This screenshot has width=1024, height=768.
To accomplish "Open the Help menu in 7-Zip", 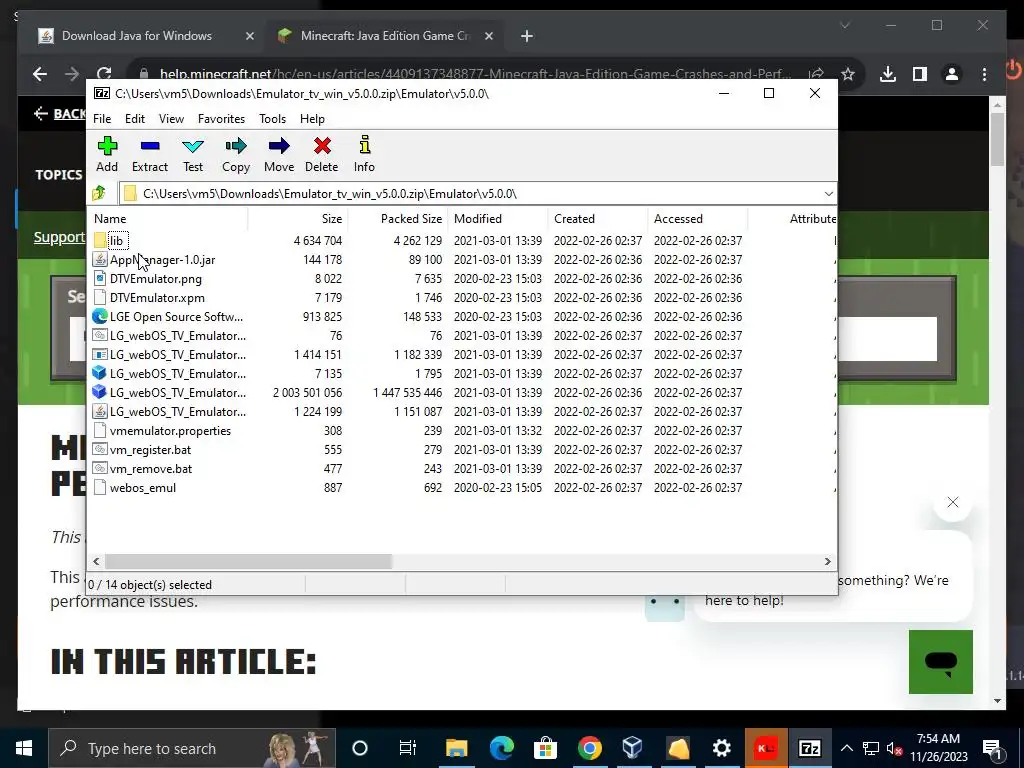I will point(312,119).
